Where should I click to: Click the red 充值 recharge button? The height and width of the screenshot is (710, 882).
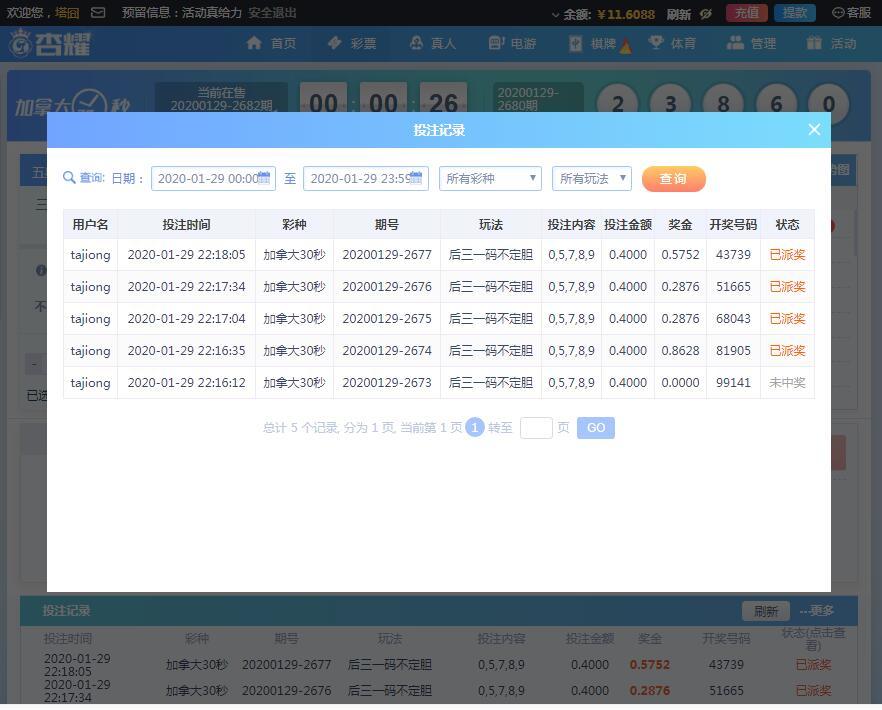tap(746, 13)
